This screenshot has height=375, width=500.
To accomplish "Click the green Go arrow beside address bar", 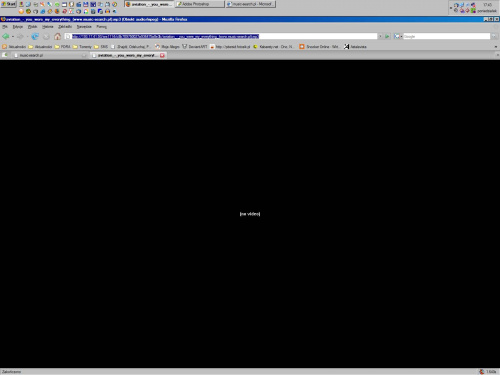I will click(x=387, y=36).
